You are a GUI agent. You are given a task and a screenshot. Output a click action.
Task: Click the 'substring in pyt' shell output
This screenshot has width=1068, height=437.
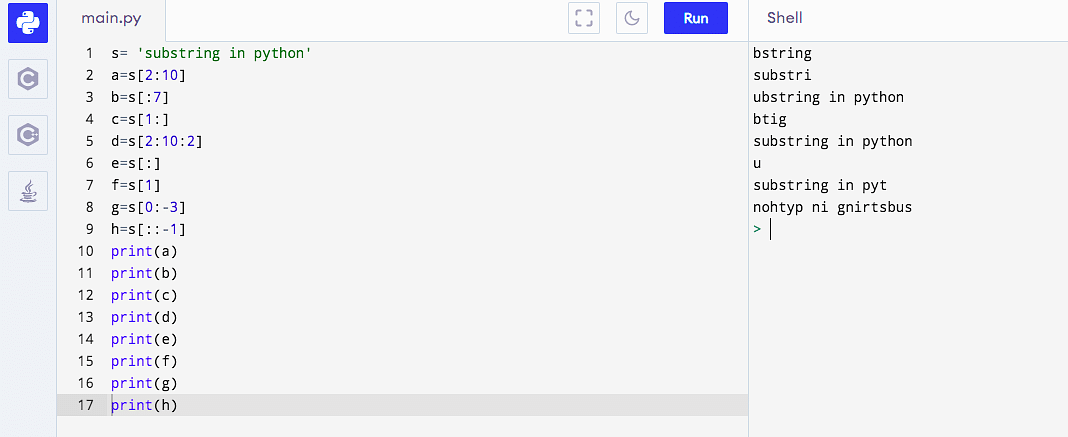[x=819, y=186]
